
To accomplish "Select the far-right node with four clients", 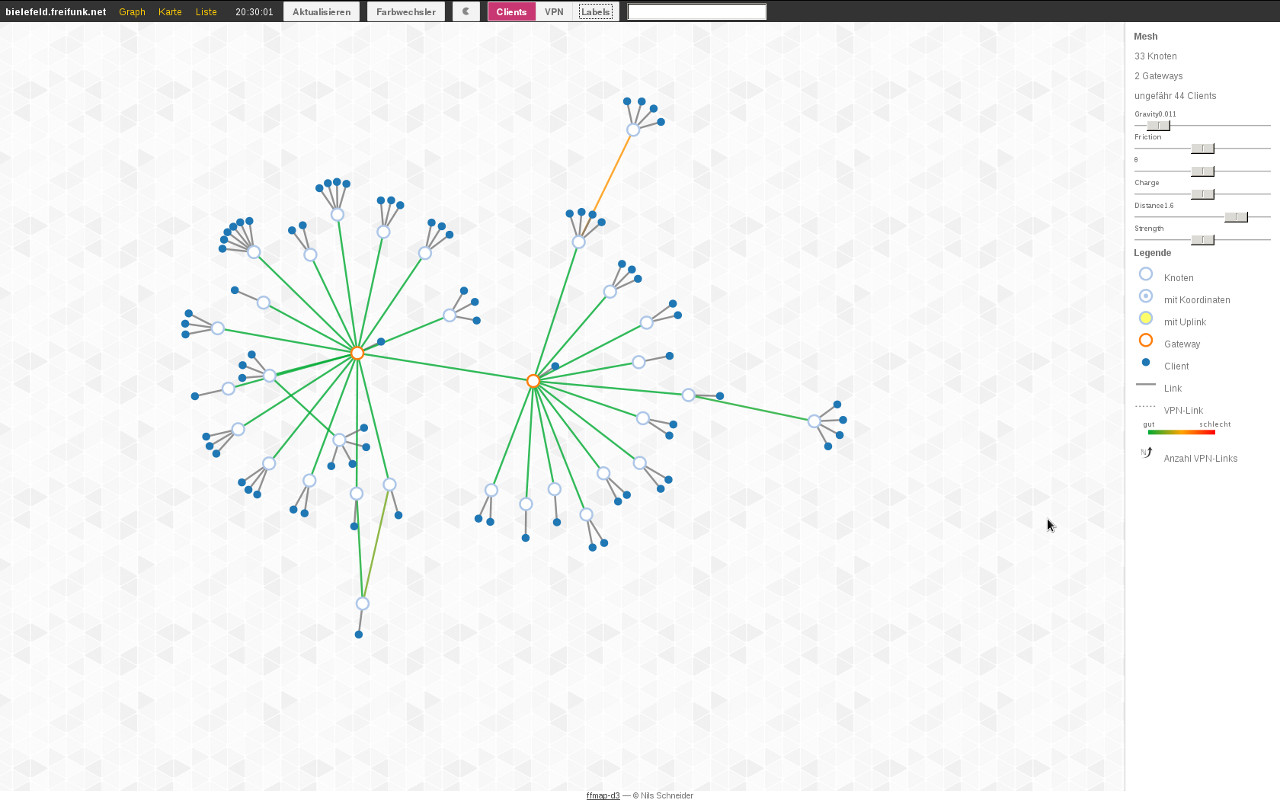I will [x=814, y=421].
